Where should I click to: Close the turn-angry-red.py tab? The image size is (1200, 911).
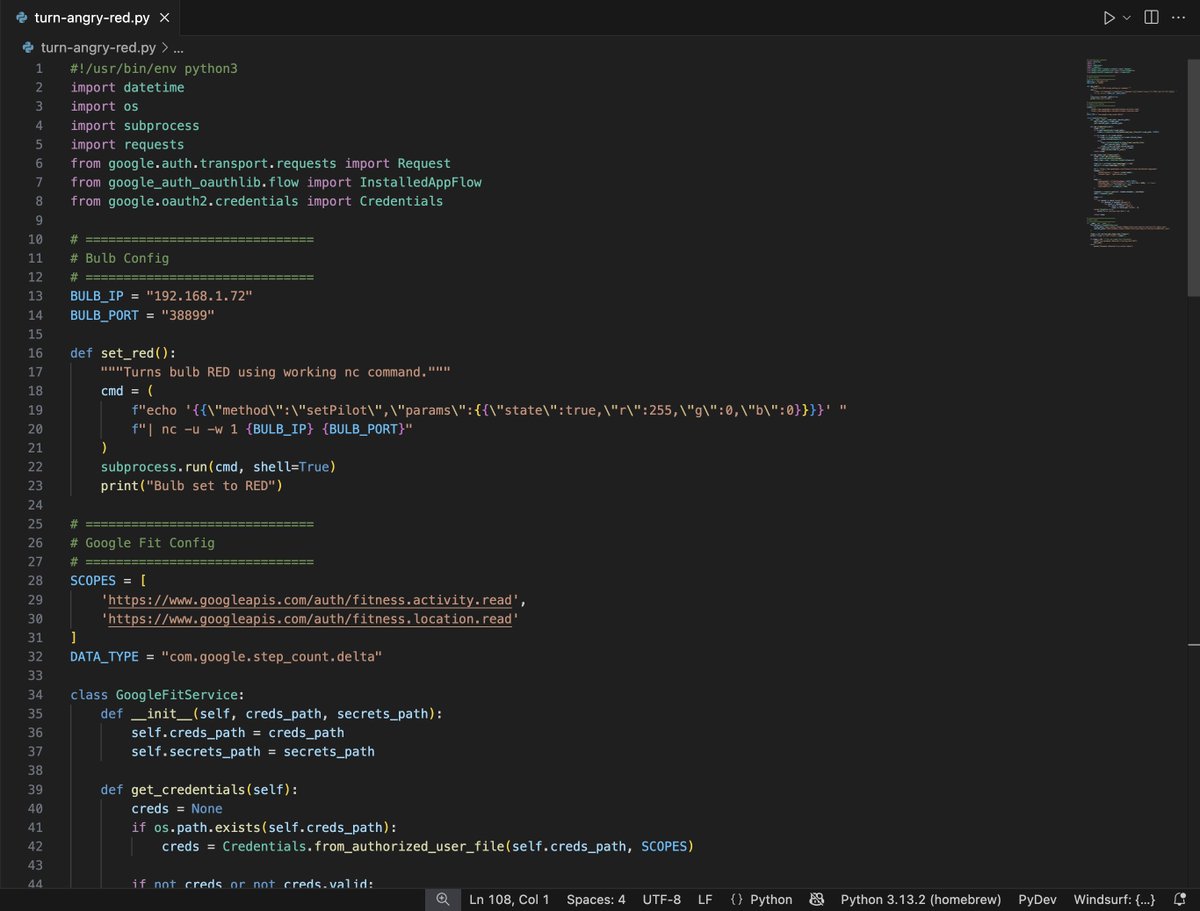(x=164, y=18)
